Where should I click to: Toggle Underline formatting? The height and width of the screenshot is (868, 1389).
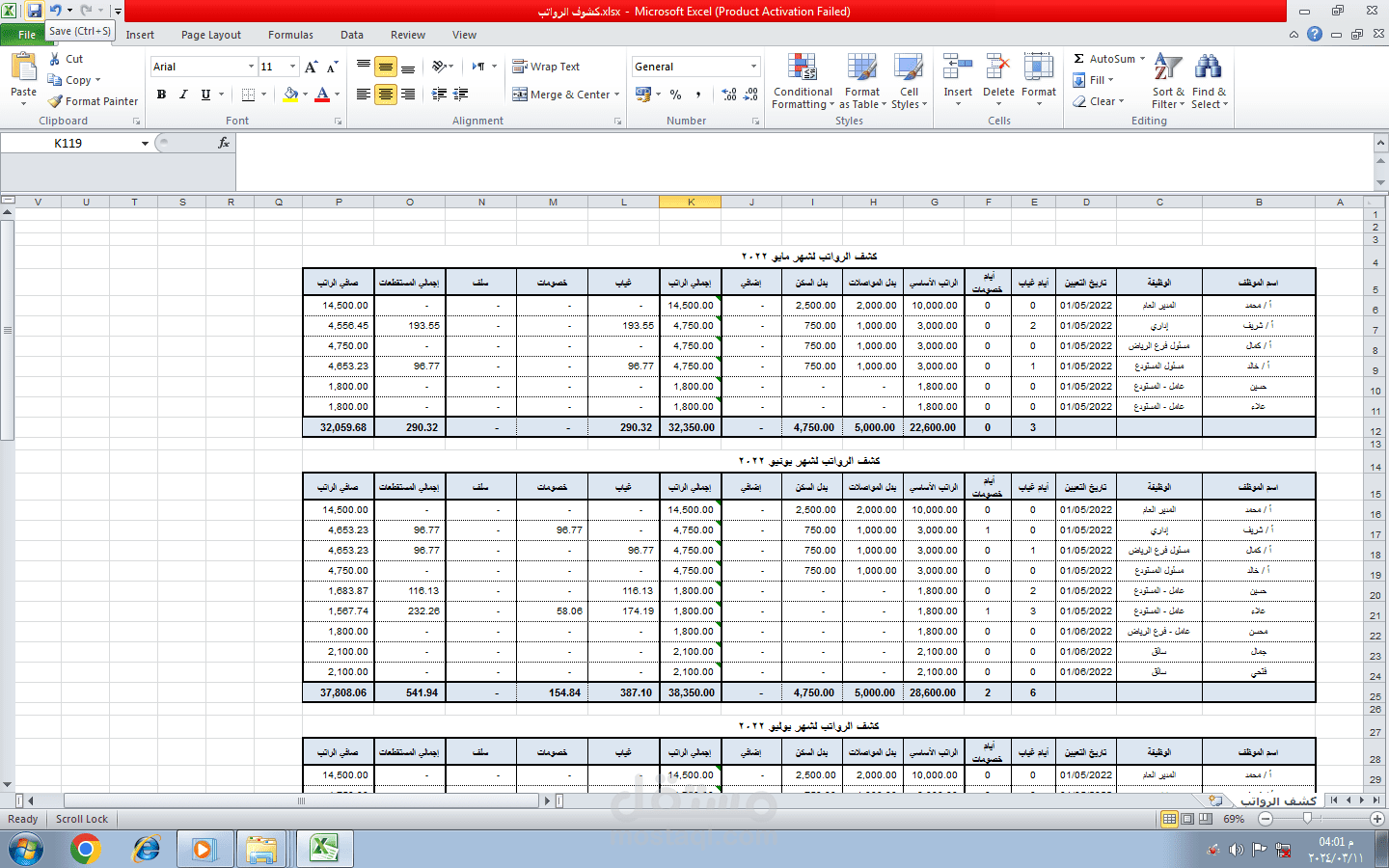205,95
